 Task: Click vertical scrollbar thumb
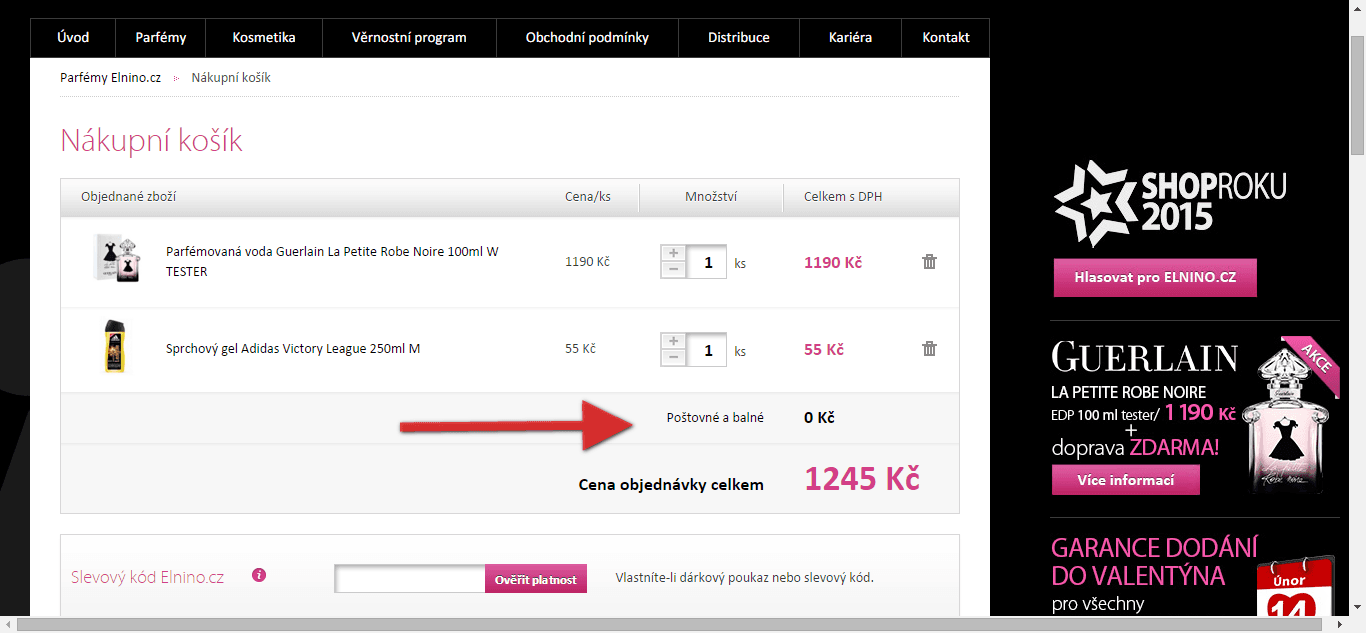[1357, 95]
